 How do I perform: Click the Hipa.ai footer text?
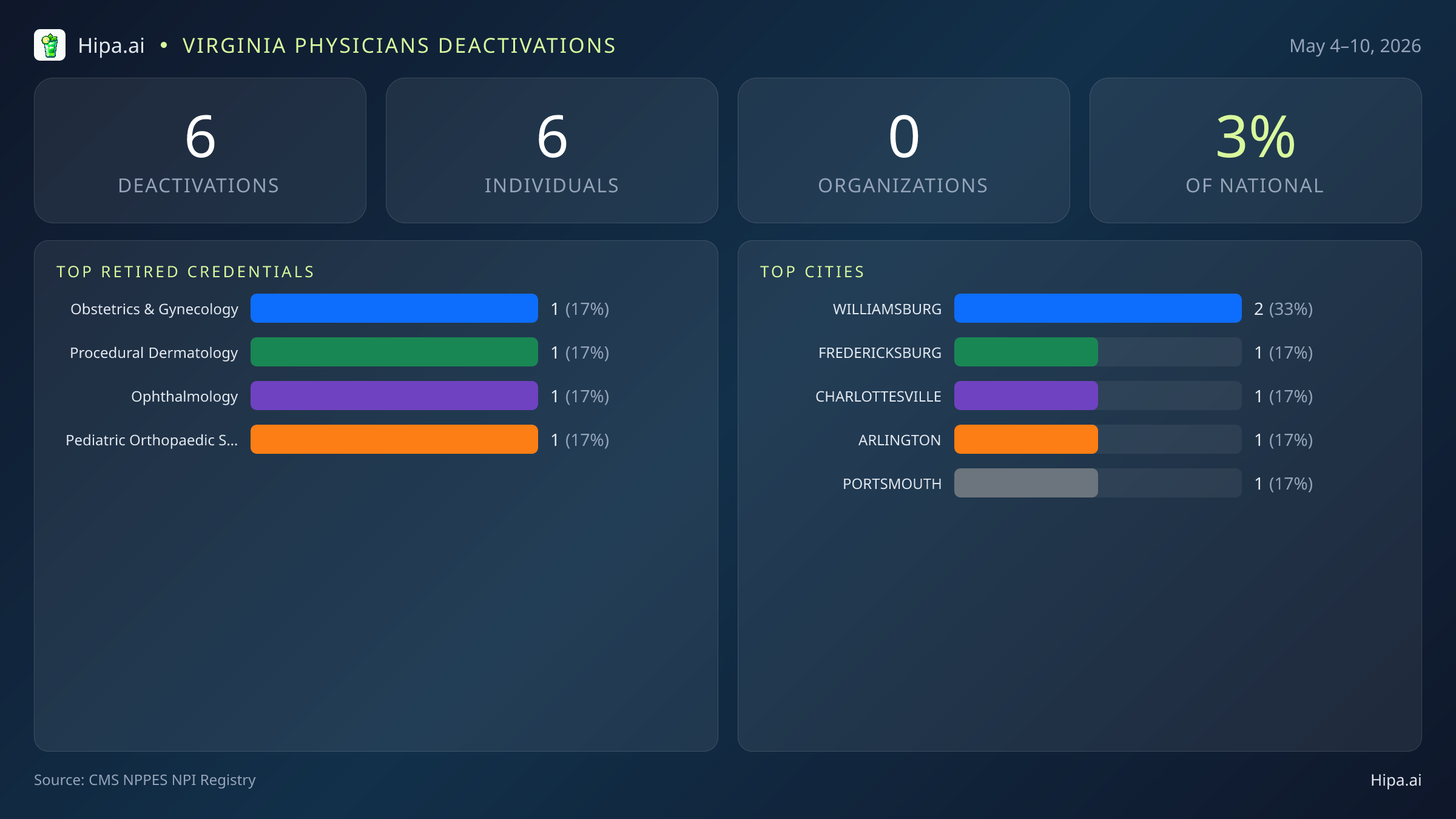(x=1396, y=780)
